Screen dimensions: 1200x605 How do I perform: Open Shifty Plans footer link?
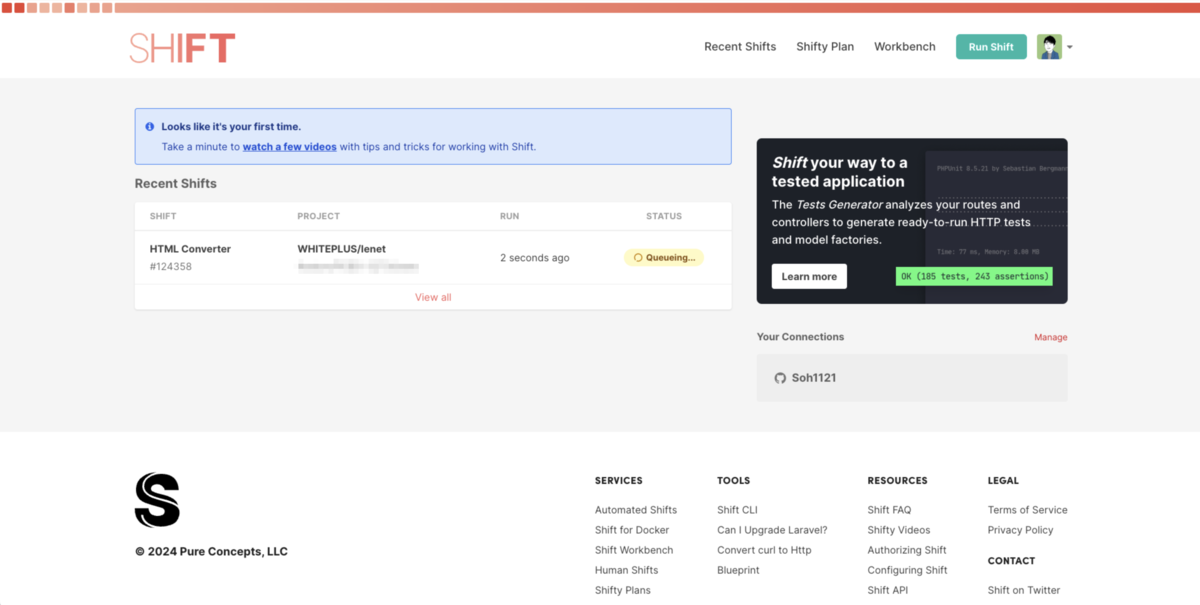tap(623, 590)
